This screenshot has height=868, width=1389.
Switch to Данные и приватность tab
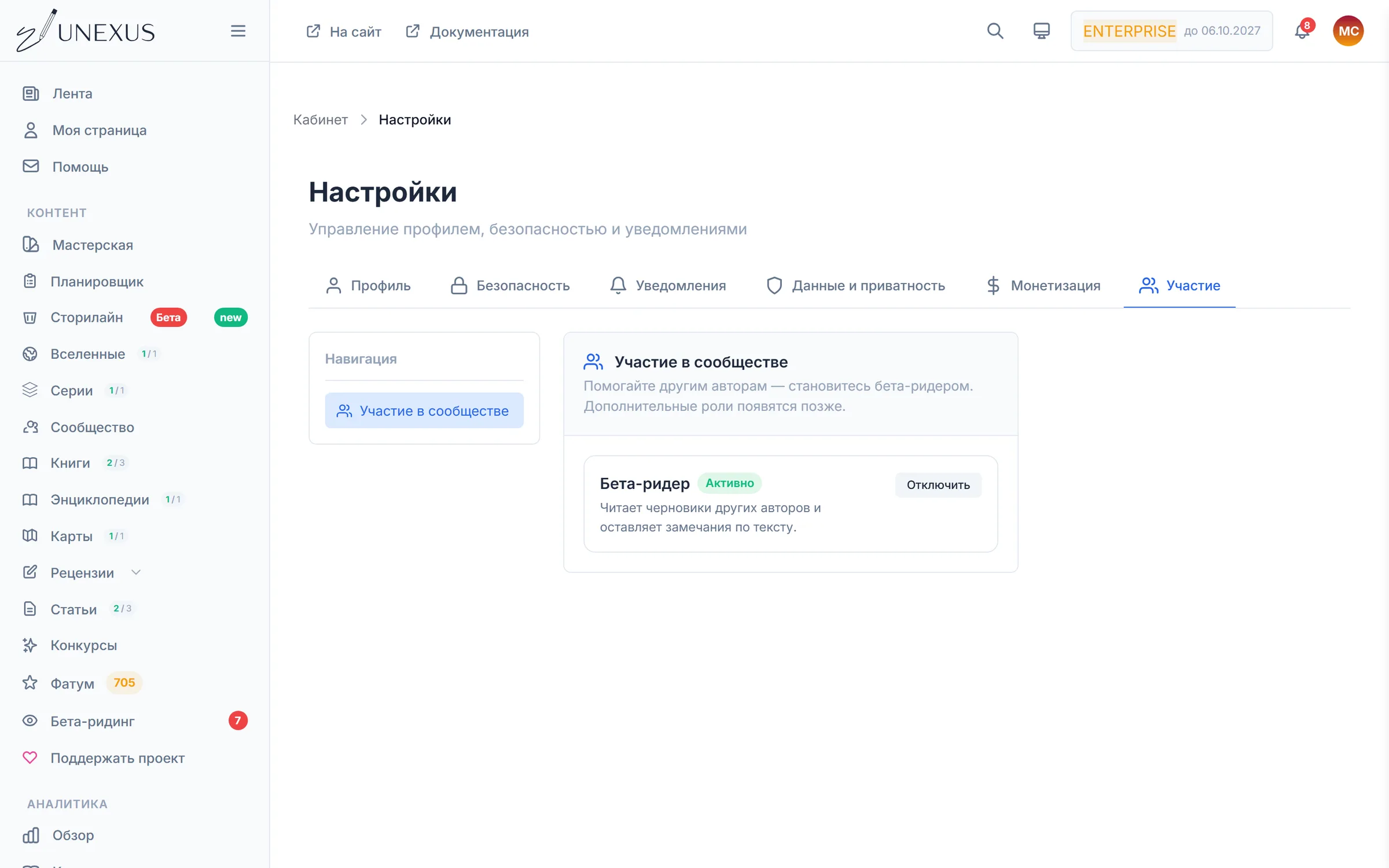point(855,285)
